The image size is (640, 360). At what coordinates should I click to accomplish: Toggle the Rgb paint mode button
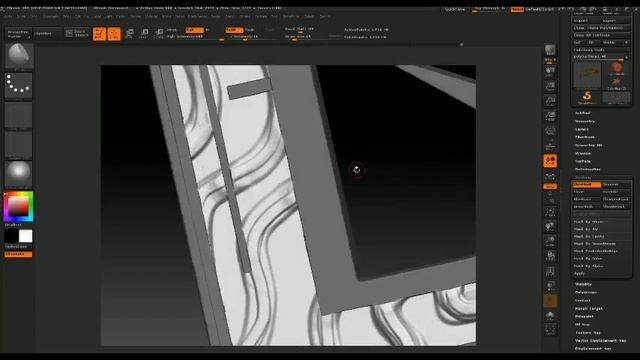[194, 30]
